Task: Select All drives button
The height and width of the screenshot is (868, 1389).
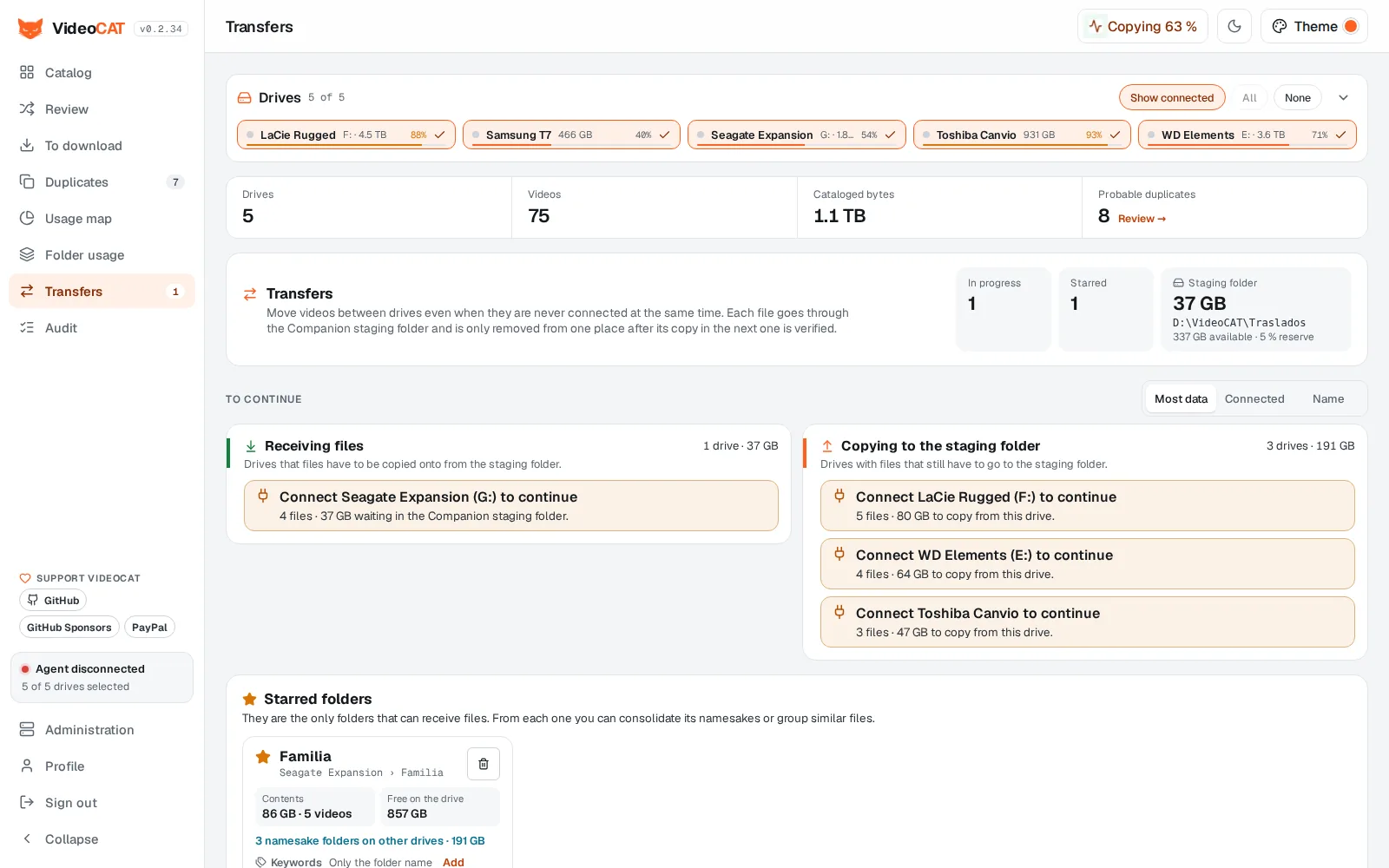Action: (x=1249, y=97)
